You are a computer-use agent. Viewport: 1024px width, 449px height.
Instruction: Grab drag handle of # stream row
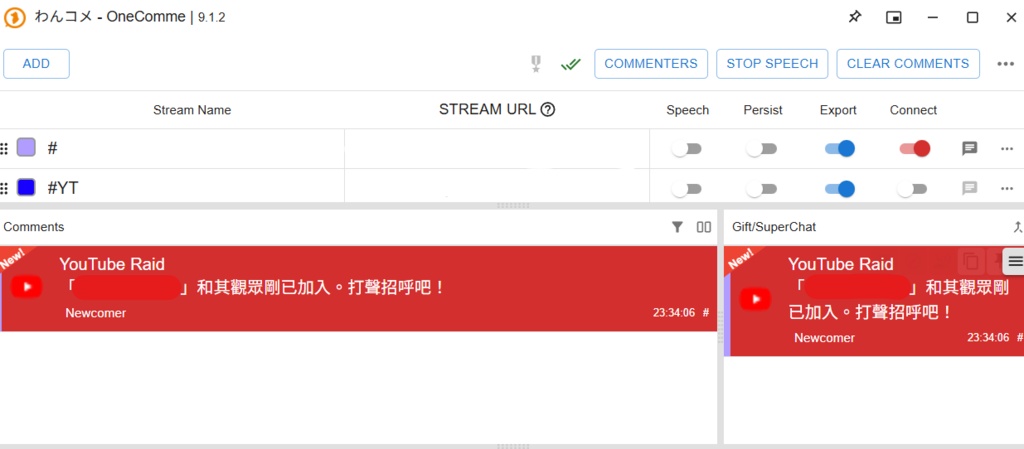tap(4, 149)
